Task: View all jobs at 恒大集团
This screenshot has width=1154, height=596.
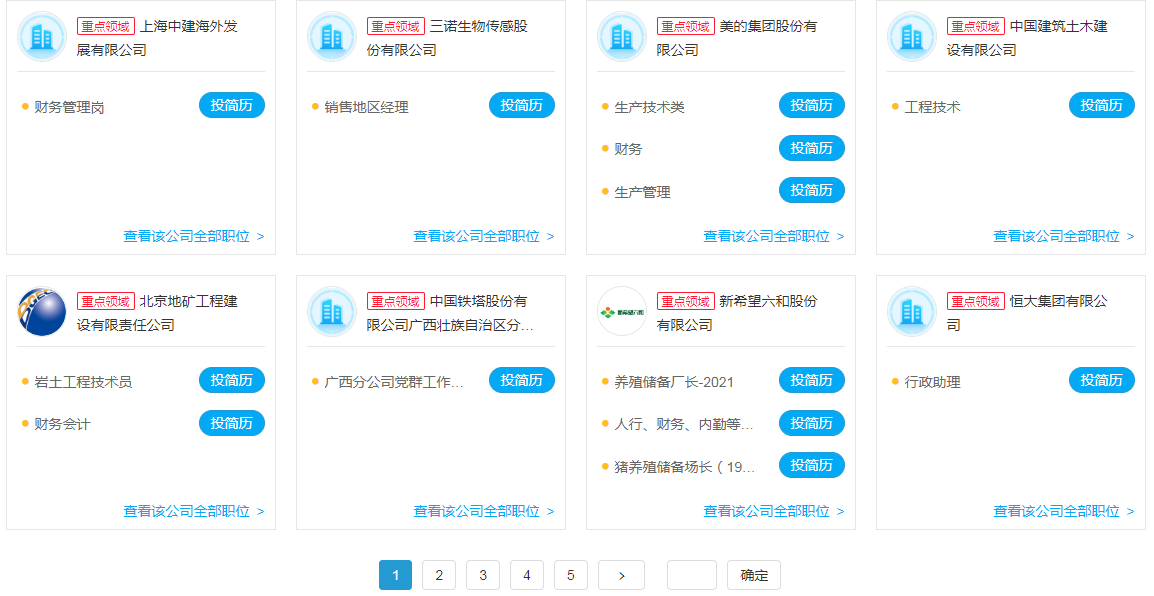Action: 1063,511
